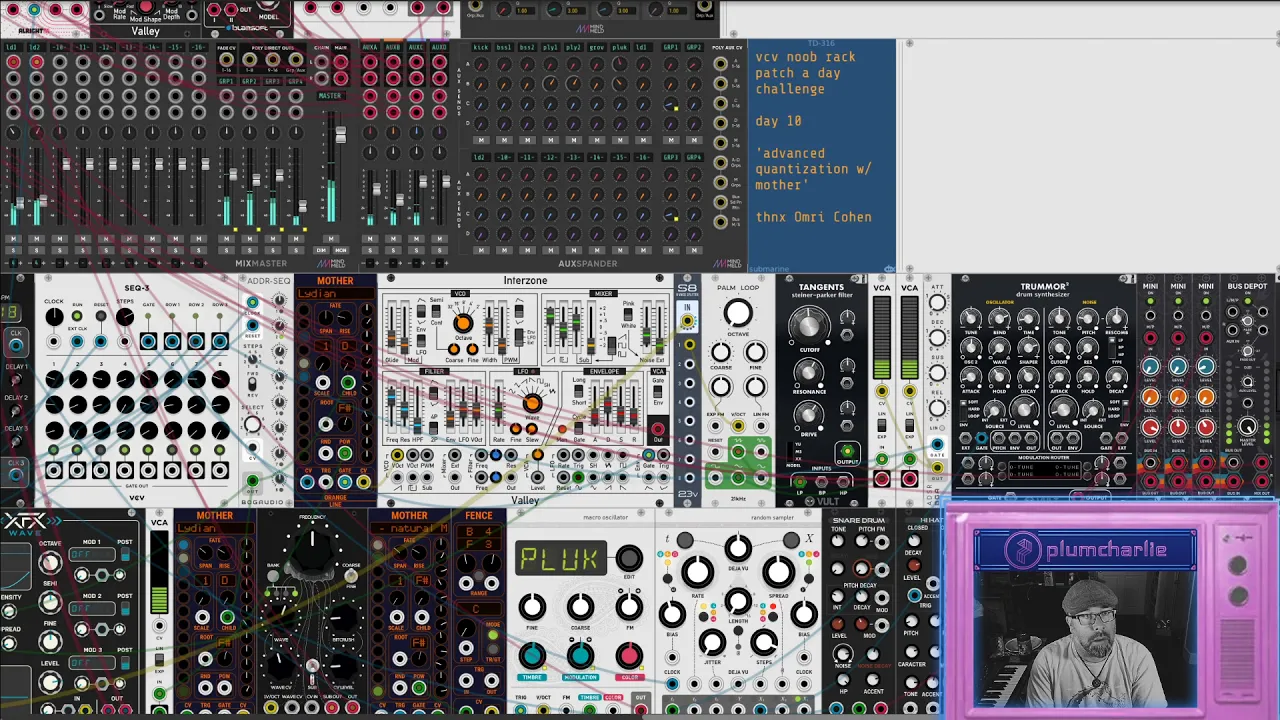Click the TONE knob on Snare Drum

pyautogui.click(x=838, y=542)
